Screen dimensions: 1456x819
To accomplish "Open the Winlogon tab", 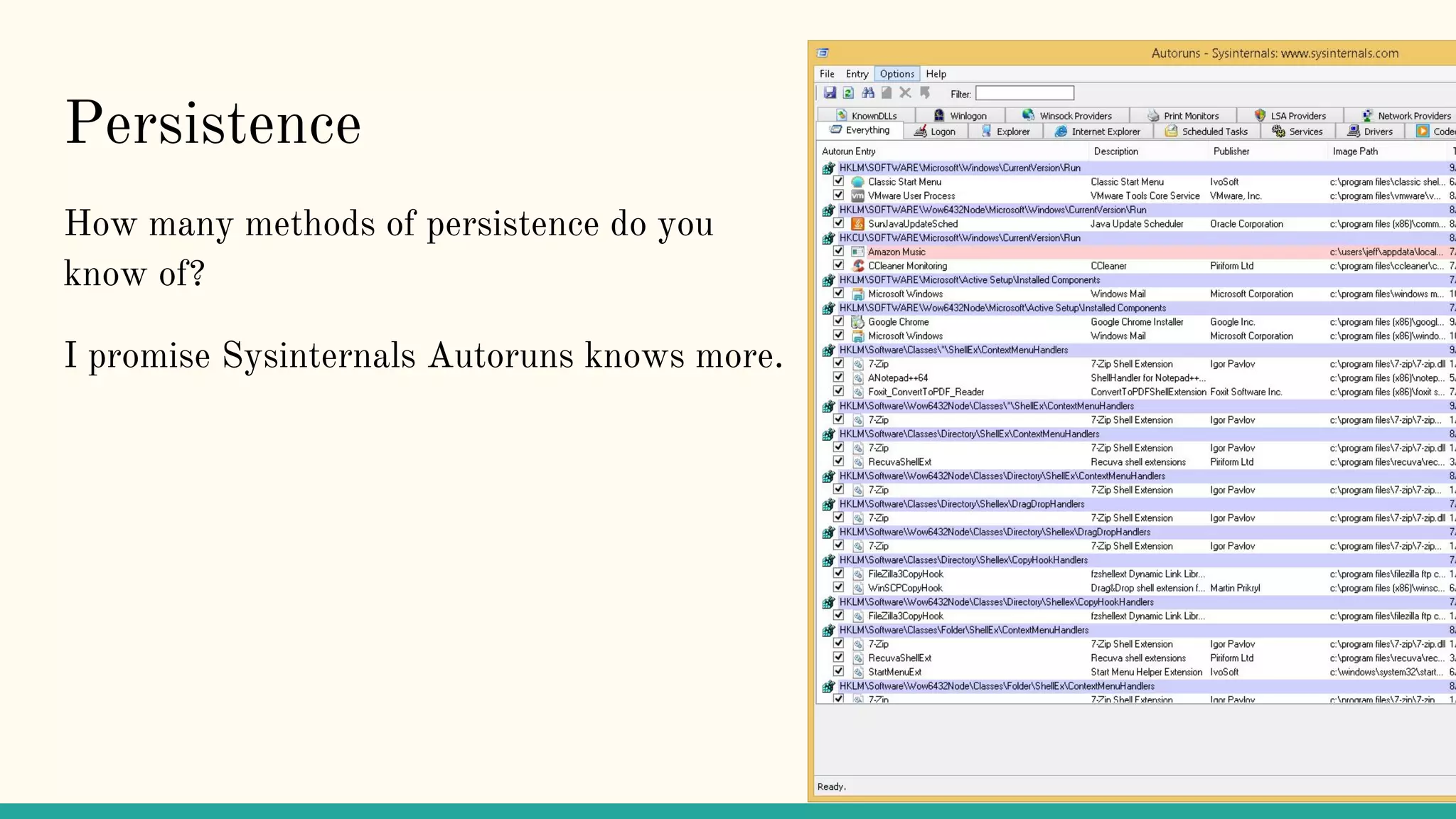I will tap(960, 116).
